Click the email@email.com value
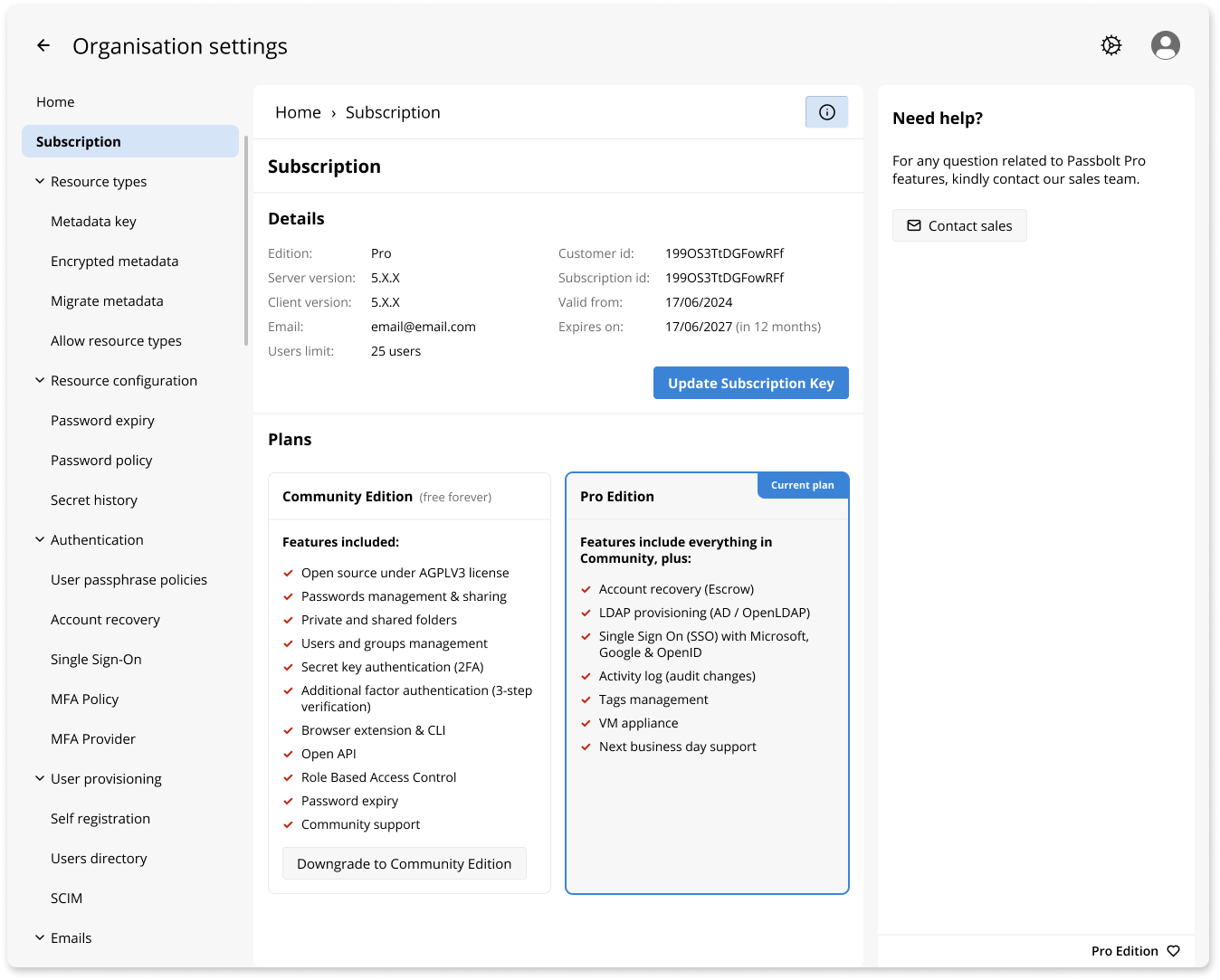 [x=424, y=327]
